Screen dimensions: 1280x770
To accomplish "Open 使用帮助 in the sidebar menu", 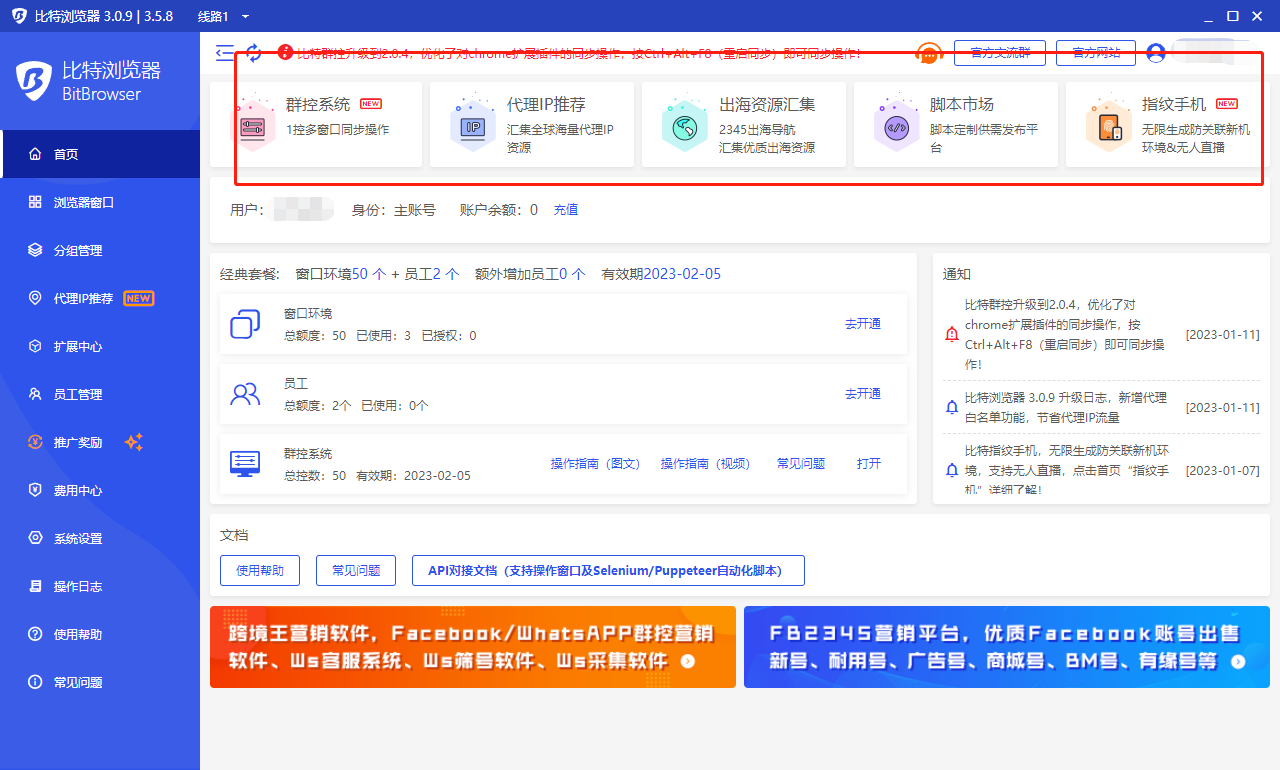I will [100, 634].
